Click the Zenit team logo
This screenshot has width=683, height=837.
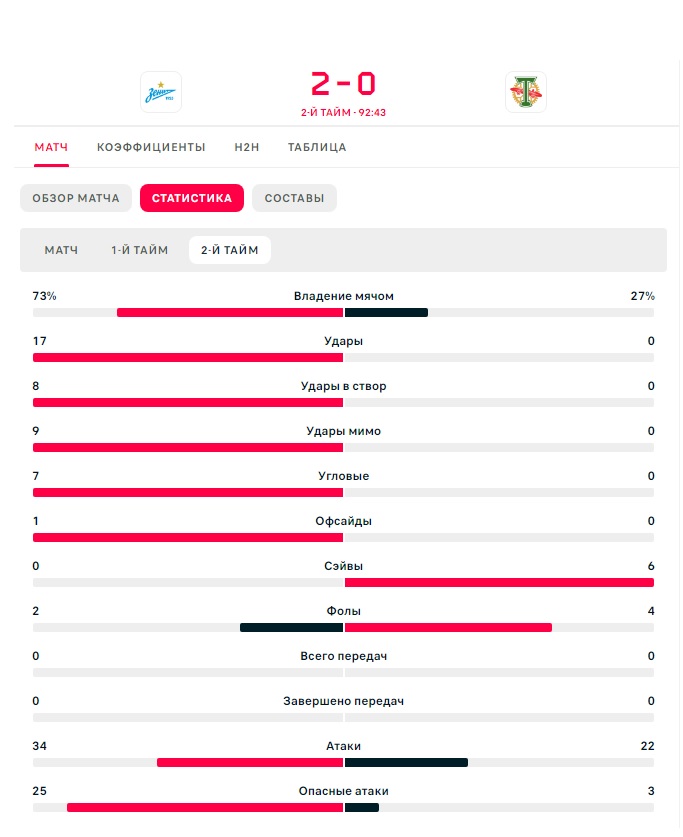pos(161,92)
